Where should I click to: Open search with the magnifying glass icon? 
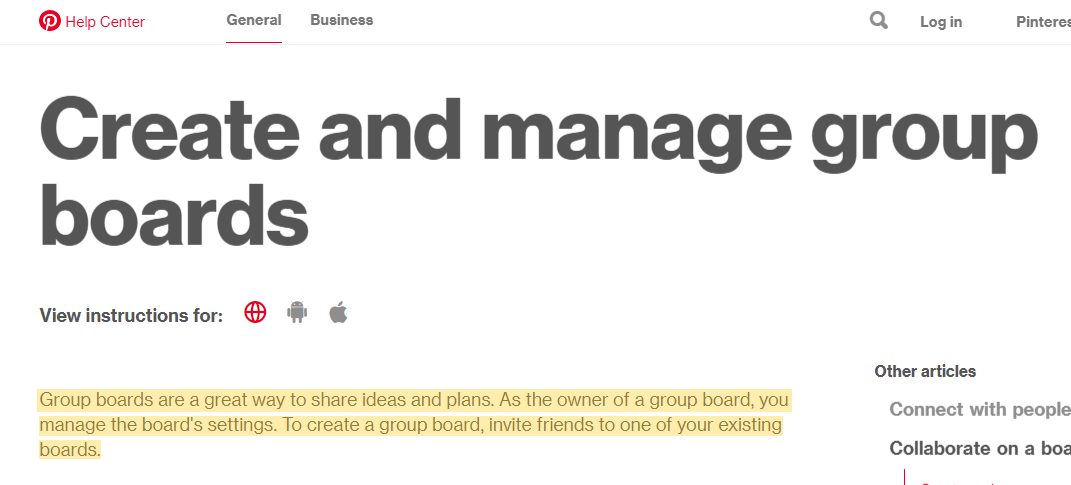pyautogui.click(x=879, y=20)
